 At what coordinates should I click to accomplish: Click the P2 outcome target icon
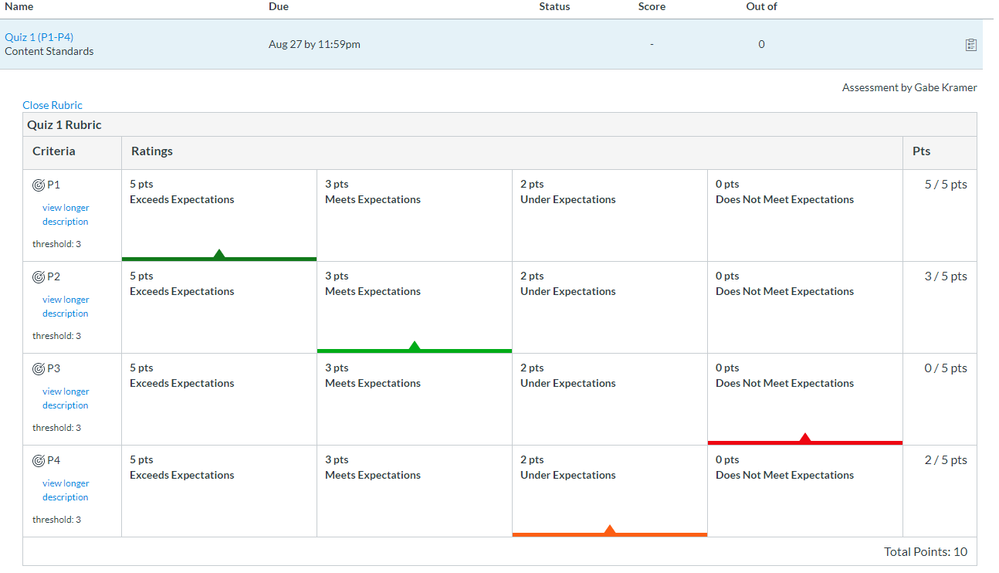coord(39,277)
